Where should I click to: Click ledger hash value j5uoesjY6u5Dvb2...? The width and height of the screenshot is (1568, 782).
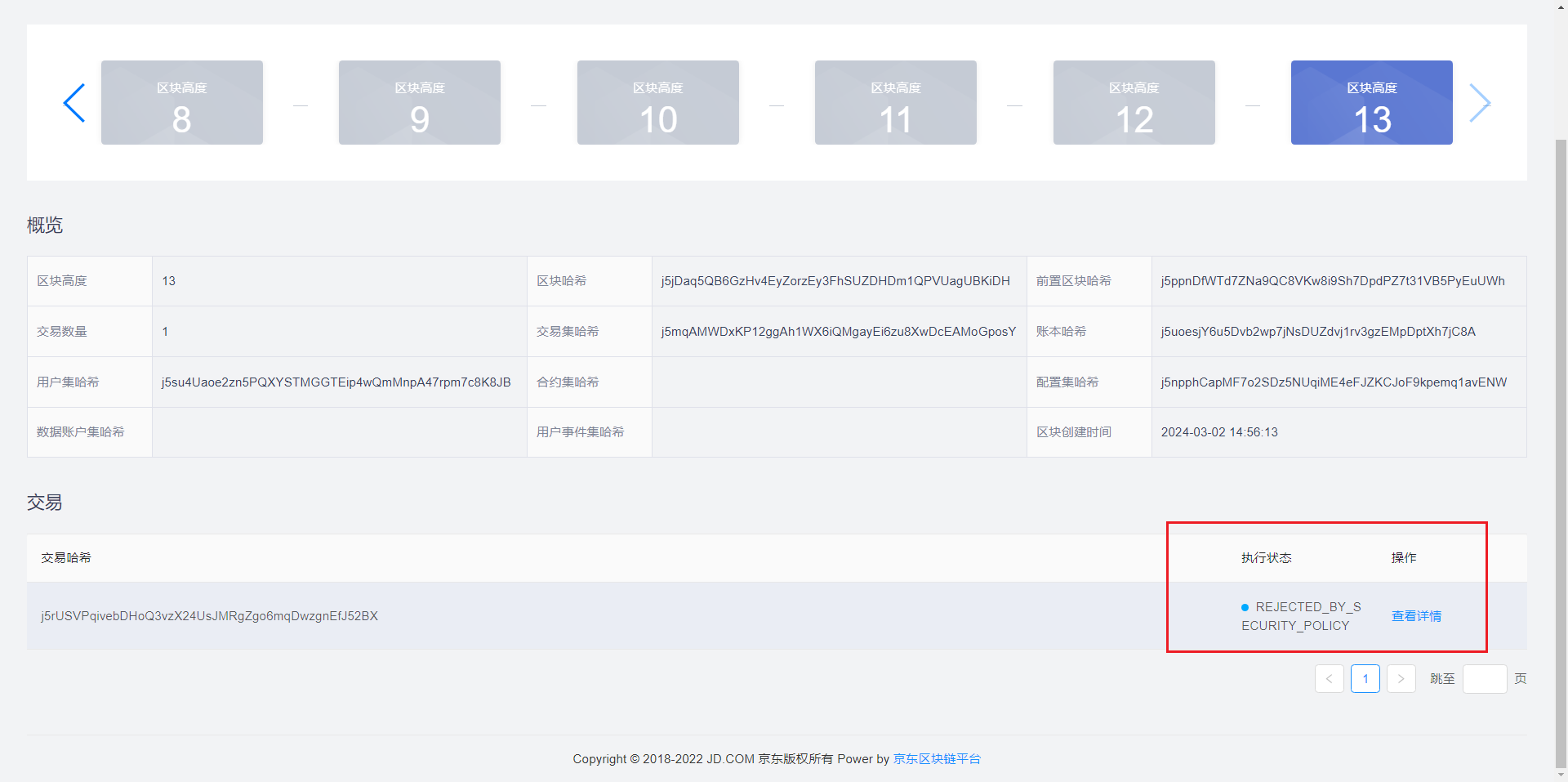pos(1318,332)
